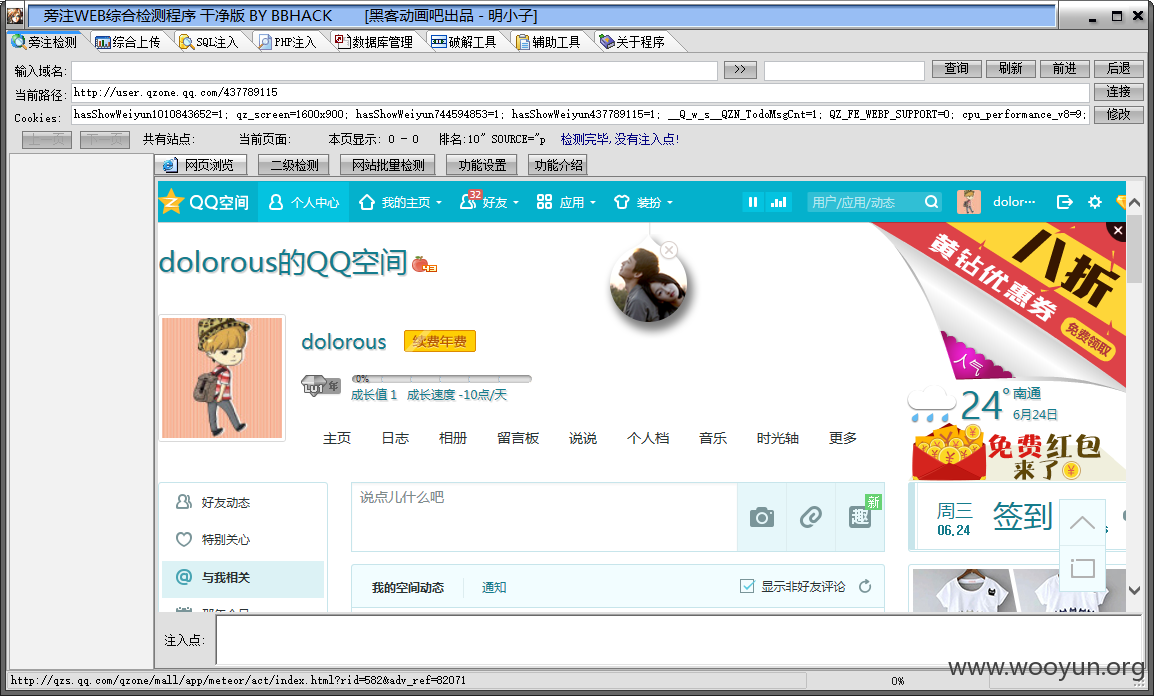Click the 后退 button
The width and height of the screenshot is (1154, 696).
click(1119, 68)
